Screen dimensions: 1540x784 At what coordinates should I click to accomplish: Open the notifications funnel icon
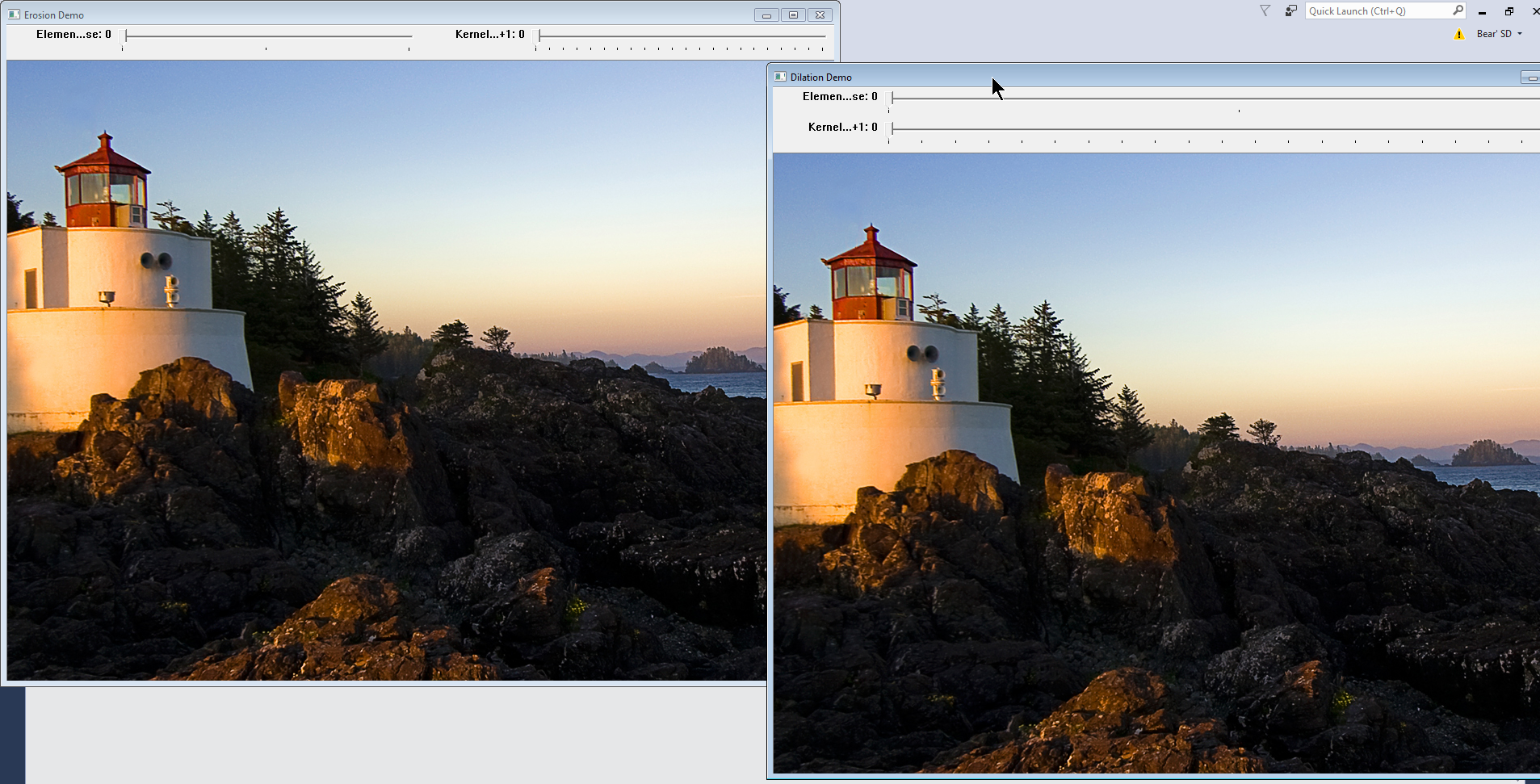[x=1265, y=10]
